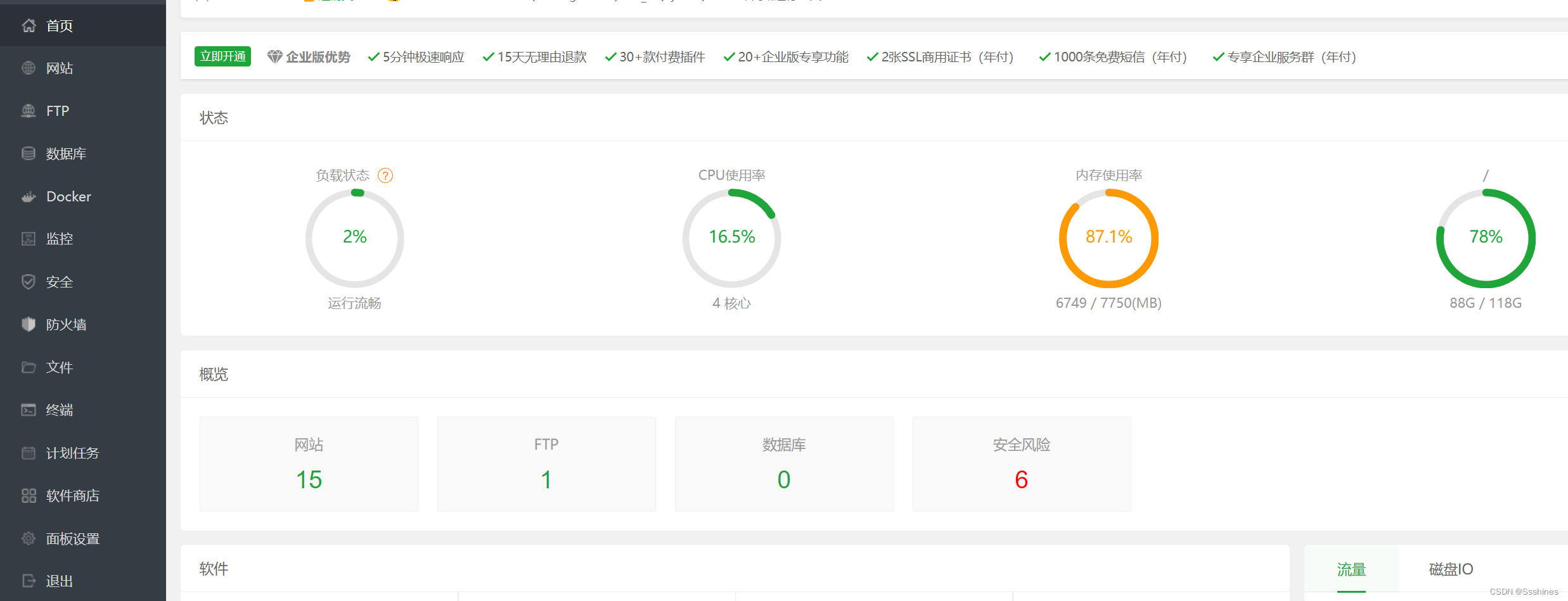This screenshot has height=601, width=1568.
Task: Switch to the 磁盘IO tab
Action: (x=1451, y=569)
